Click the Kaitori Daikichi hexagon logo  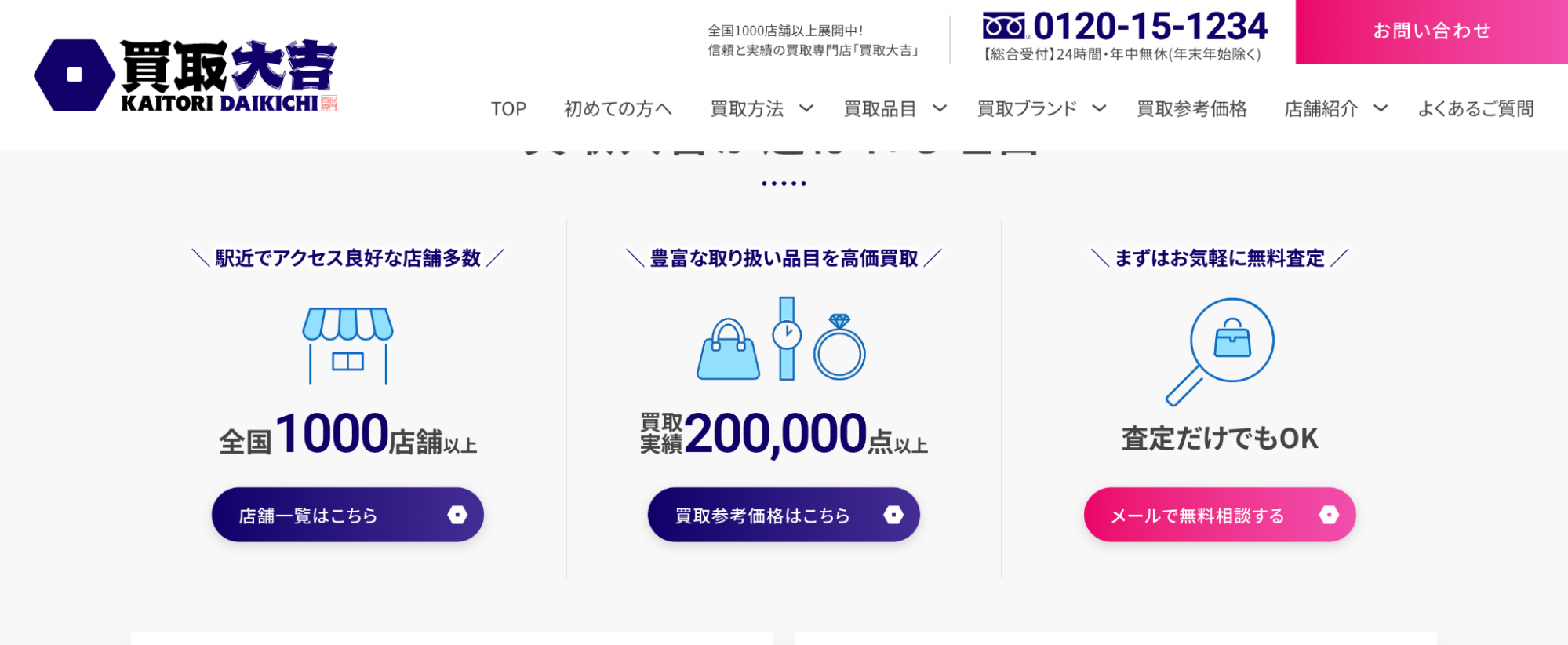pyautogui.click(x=75, y=75)
